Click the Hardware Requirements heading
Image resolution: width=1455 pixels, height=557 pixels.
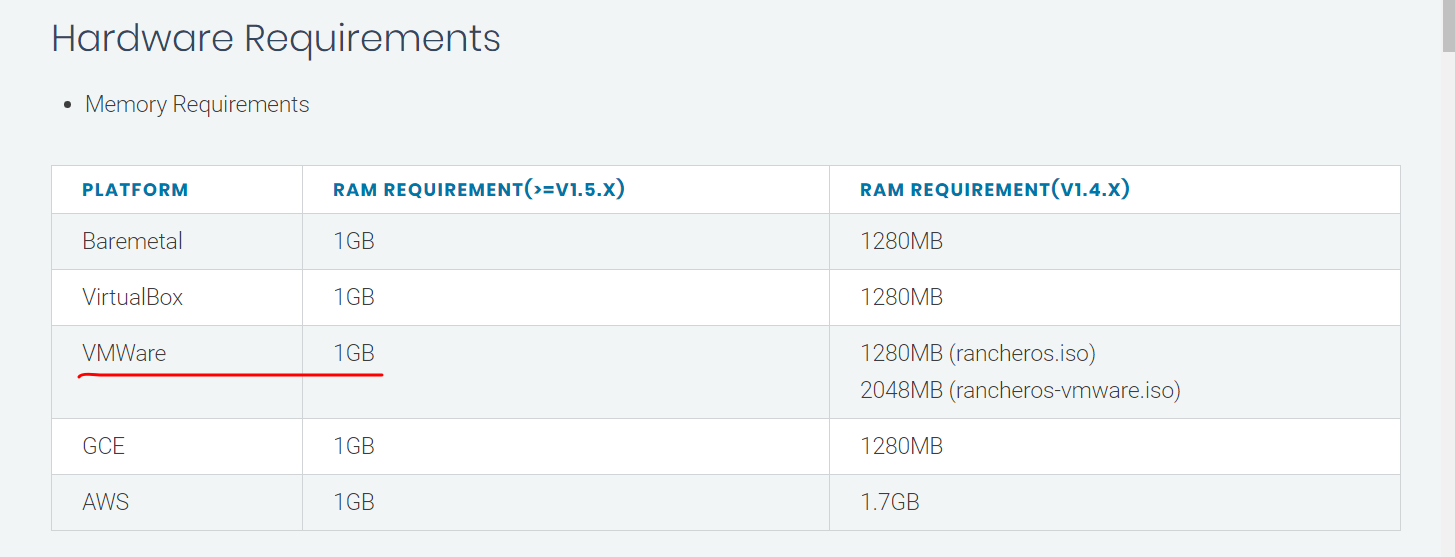coord(275,39)
